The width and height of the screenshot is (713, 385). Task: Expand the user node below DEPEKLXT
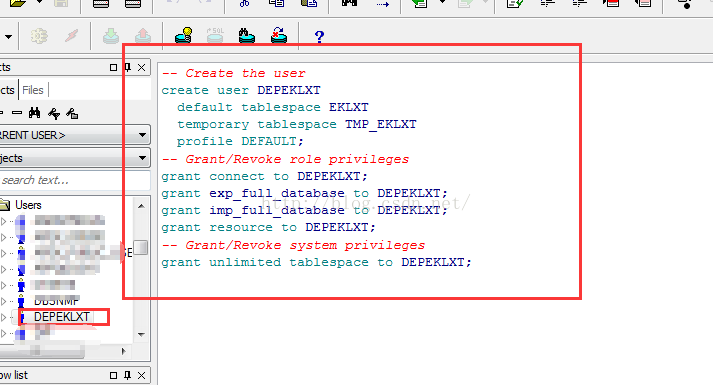pyautogui.click(x=4, y=333)
